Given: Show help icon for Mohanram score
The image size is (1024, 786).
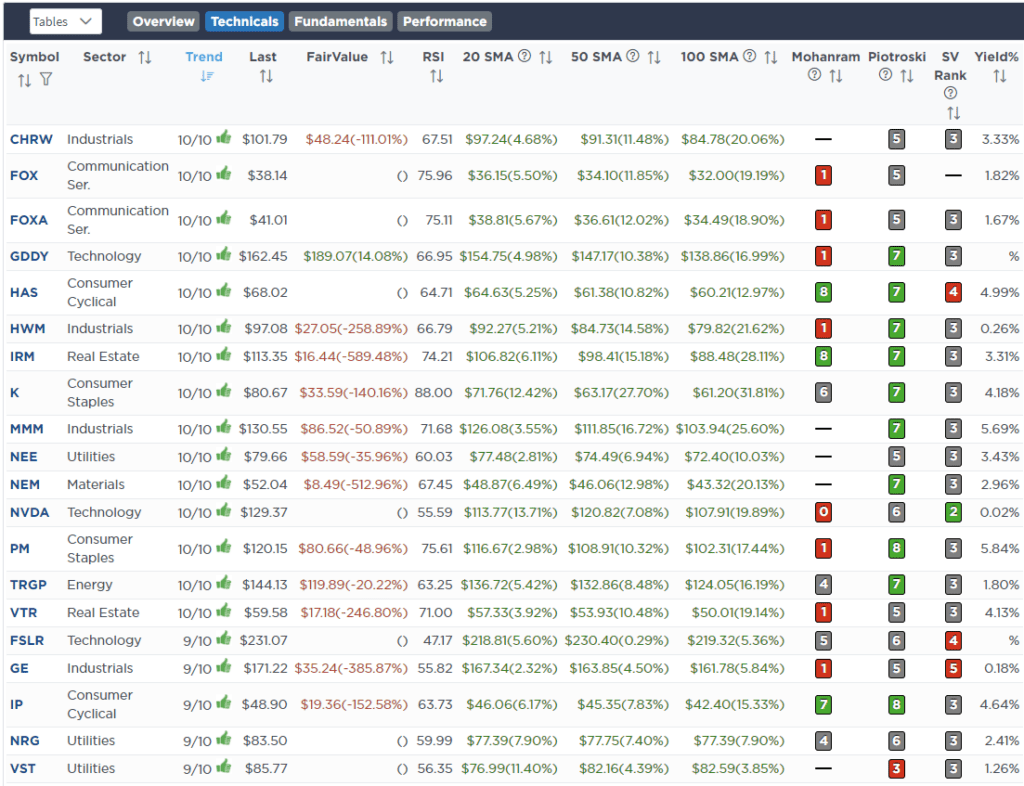Looking at the screenshot, I should (814, 75).
